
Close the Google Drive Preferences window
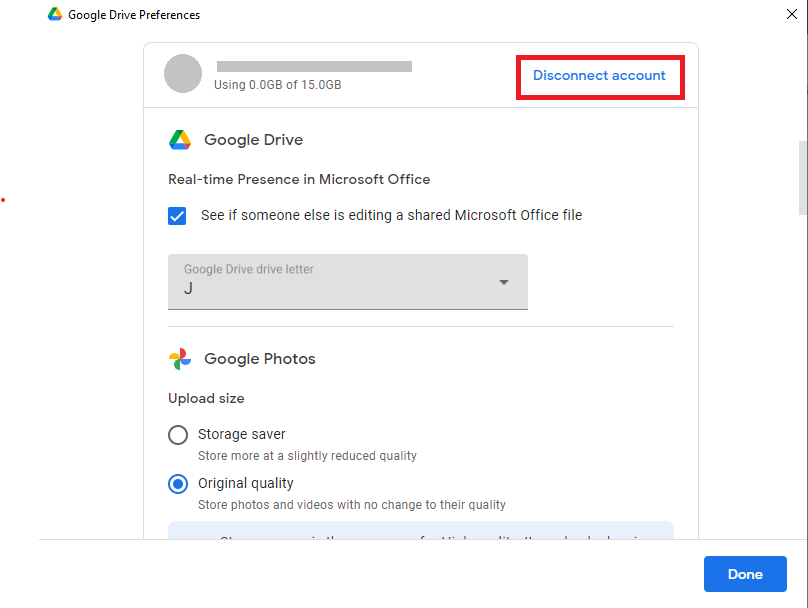[792, 14]
